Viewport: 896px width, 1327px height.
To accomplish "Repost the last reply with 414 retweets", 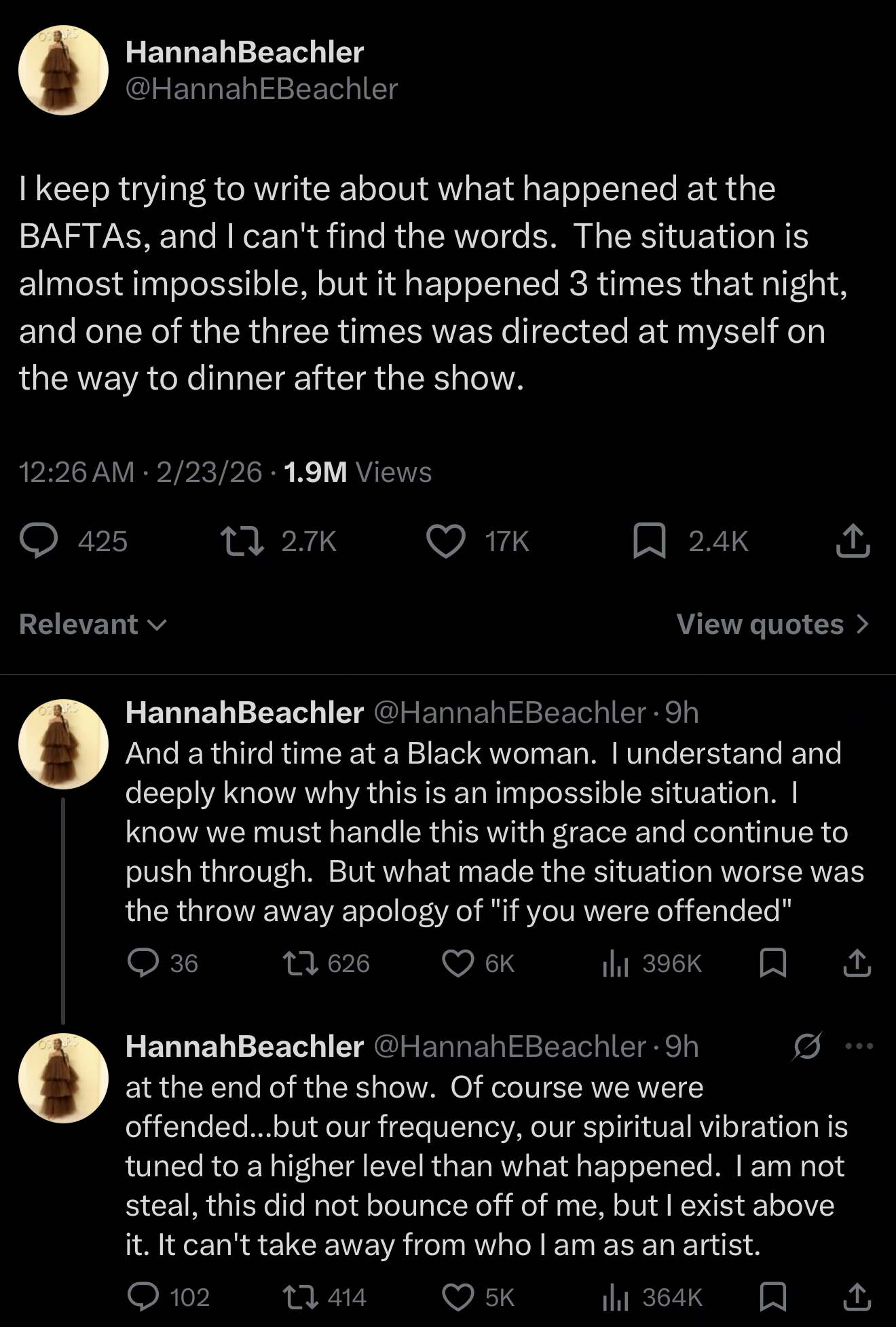I will point(300,1297).
